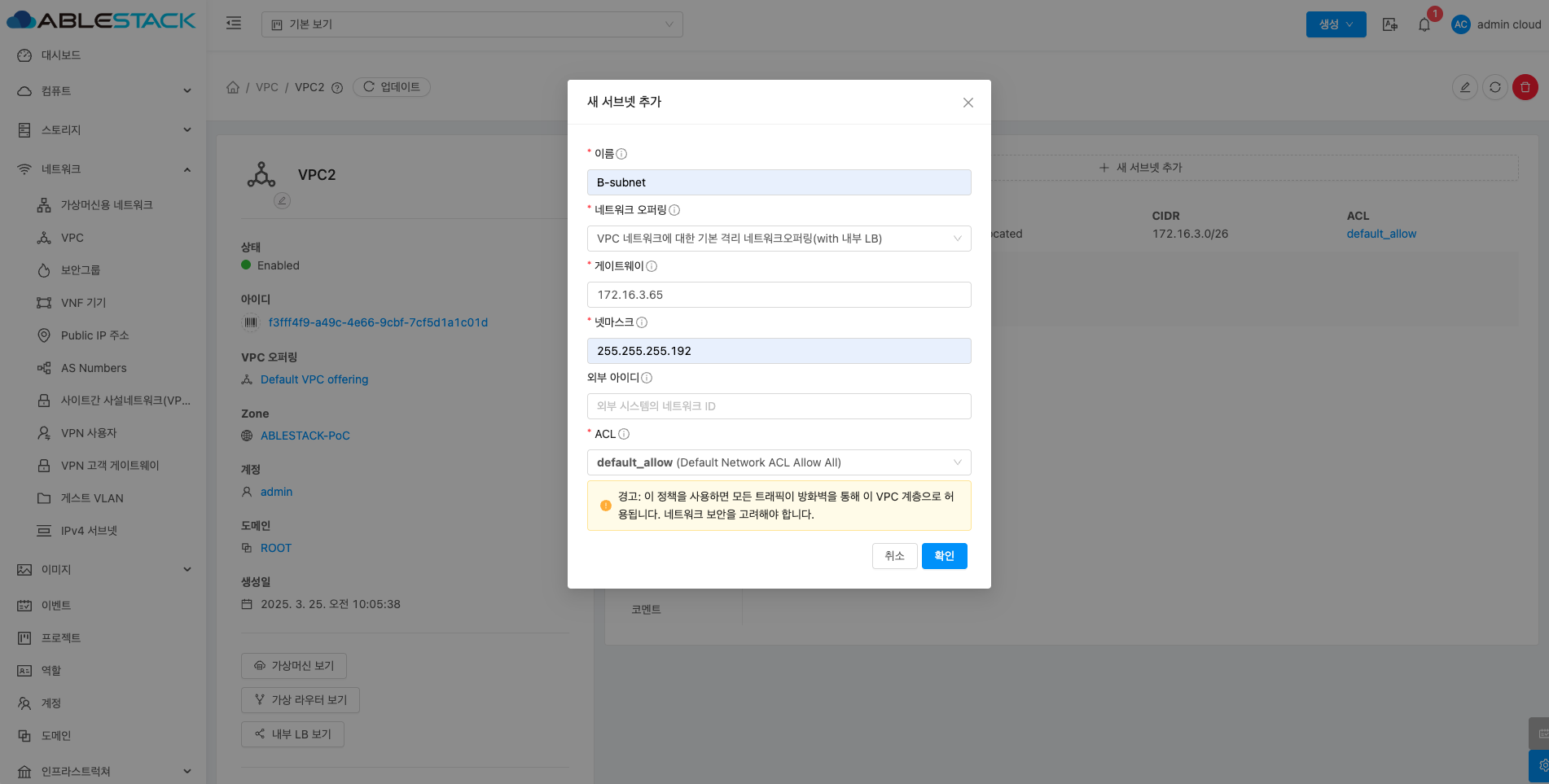Click the settings gear at bottom right
1549x784 pixels.
pos(1541,765)
